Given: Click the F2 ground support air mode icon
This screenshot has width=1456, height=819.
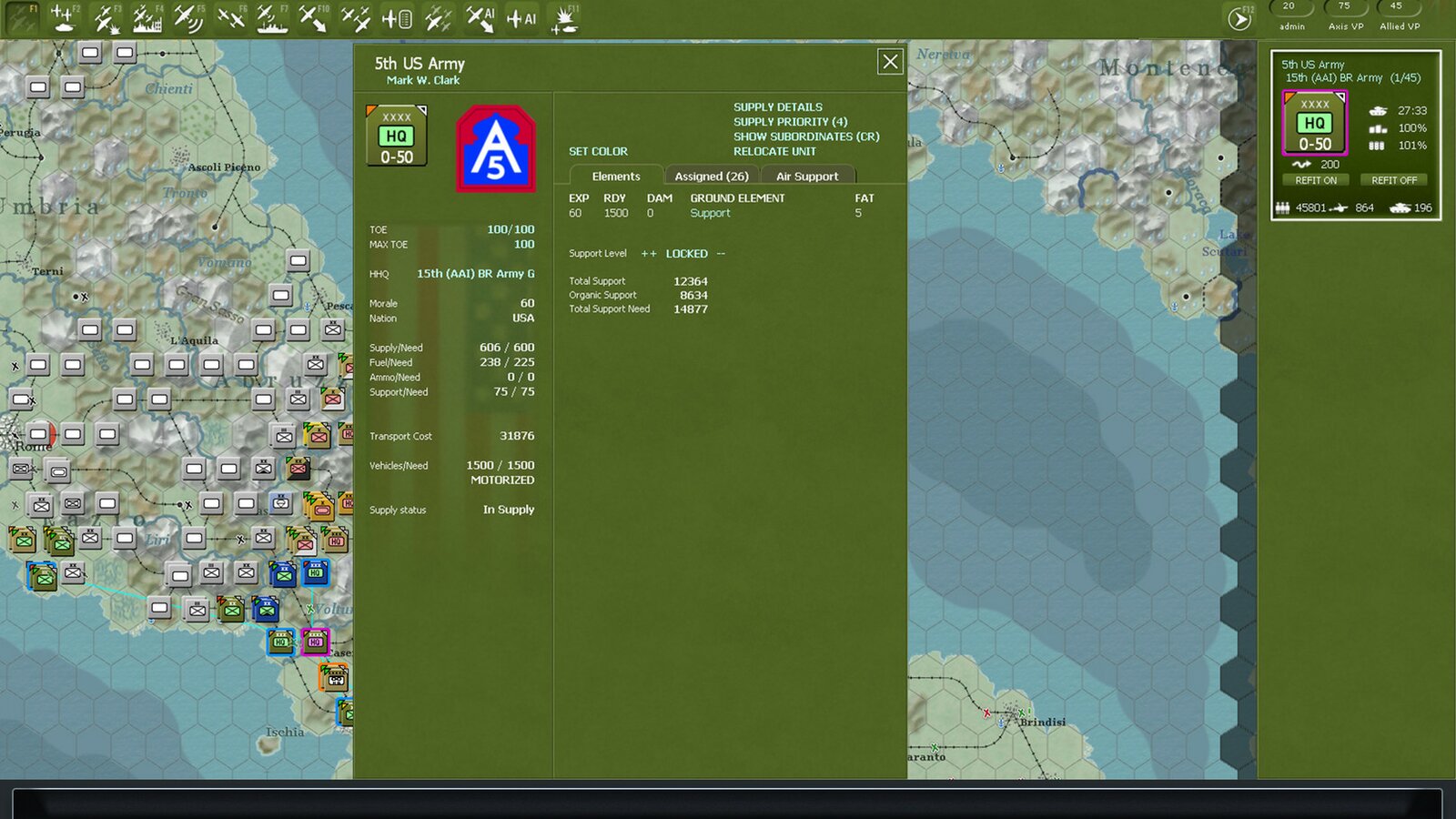Looking at the screenshot, I should (64, 18).
